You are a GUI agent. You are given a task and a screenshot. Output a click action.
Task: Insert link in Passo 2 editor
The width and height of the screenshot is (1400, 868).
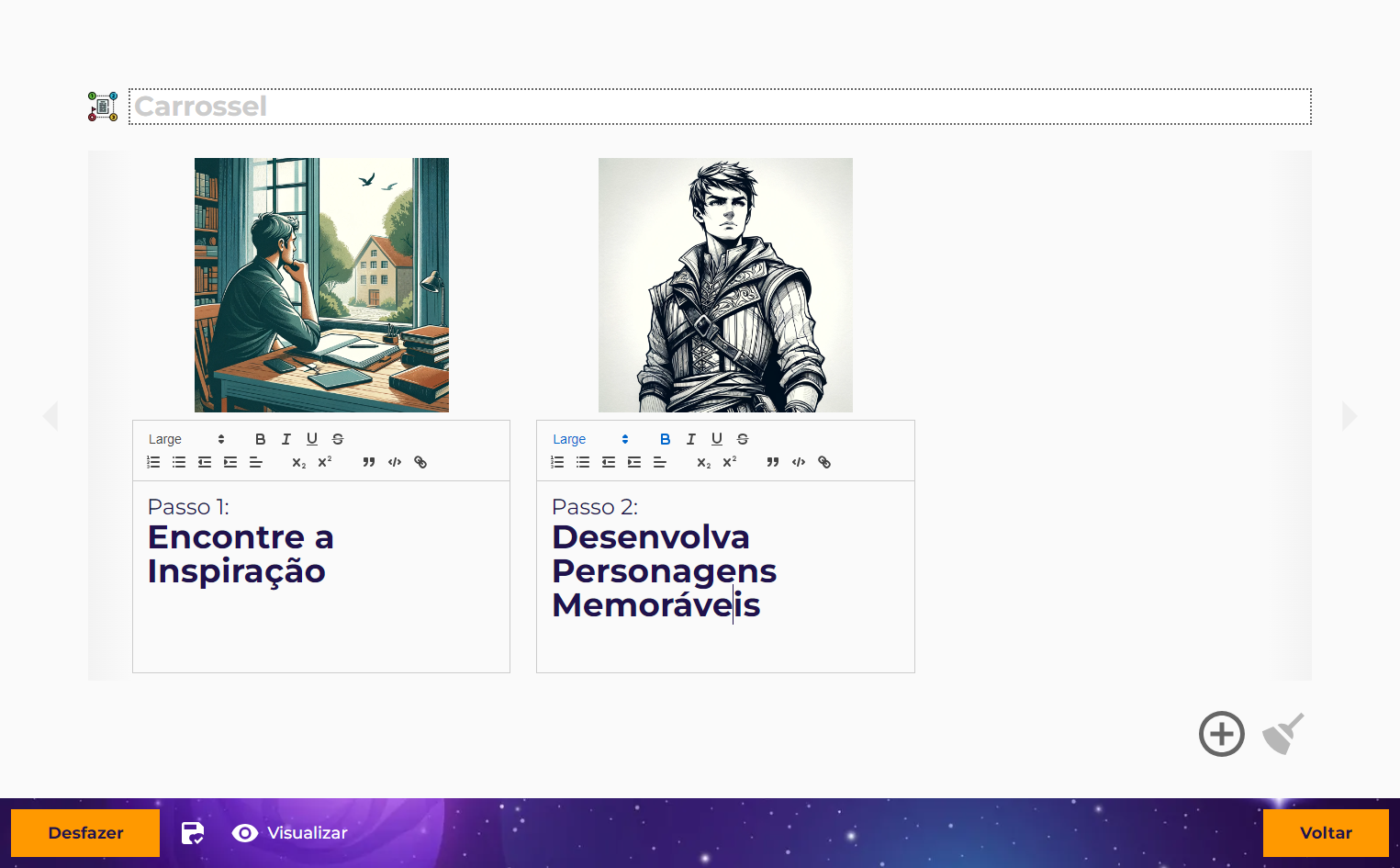coord(824,462)
